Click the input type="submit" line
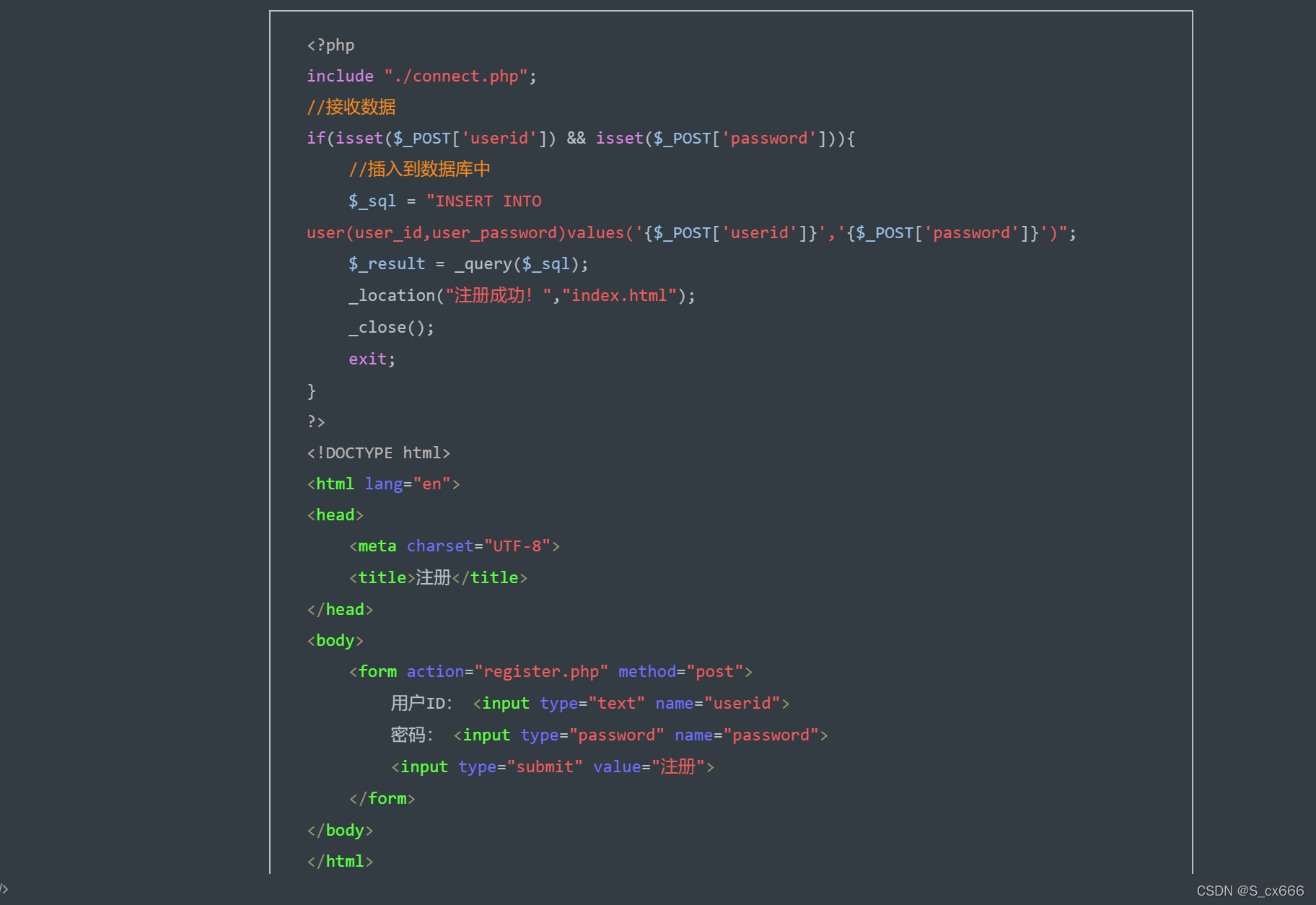 tap(553, 766)
